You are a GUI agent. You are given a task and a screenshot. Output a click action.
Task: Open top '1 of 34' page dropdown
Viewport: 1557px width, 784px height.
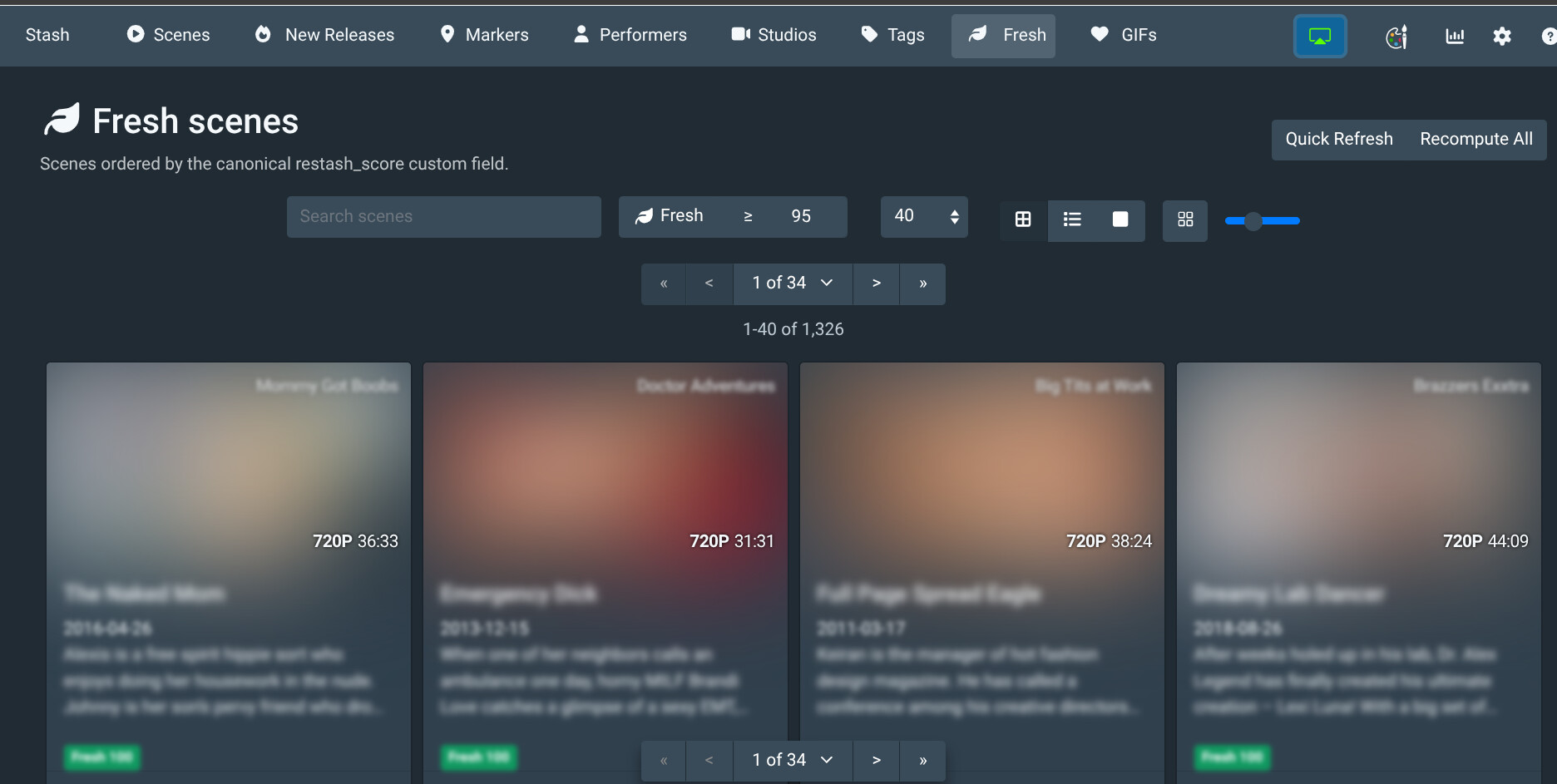coord(793,284)
